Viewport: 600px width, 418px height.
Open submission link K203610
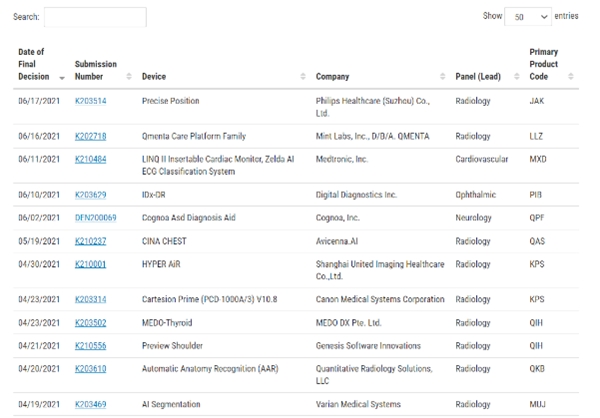[90, 369]
